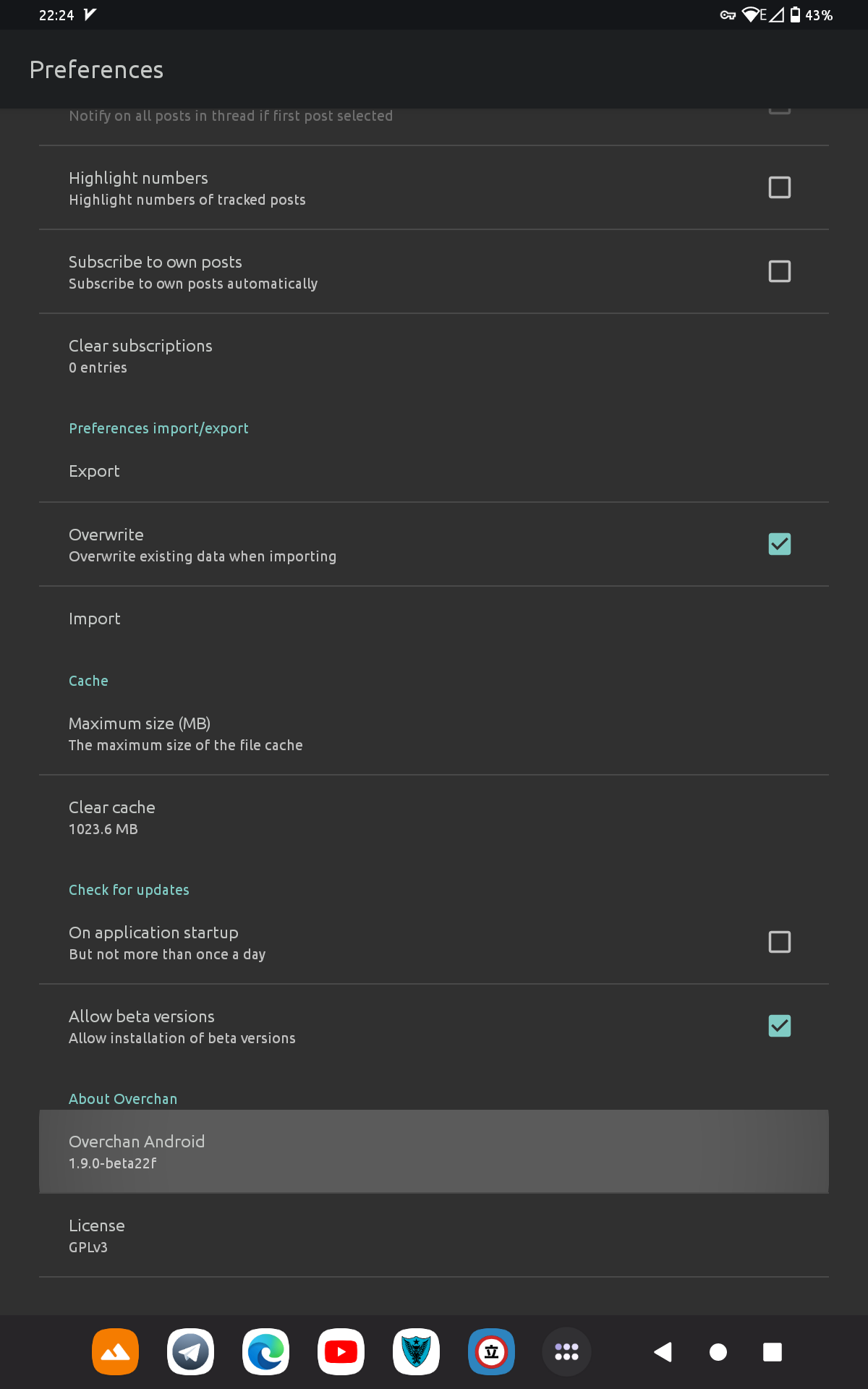The width and height of the screenshot is (868, 1389).
Task: Enable Highlight numbers checkbox
Action: 779,187
